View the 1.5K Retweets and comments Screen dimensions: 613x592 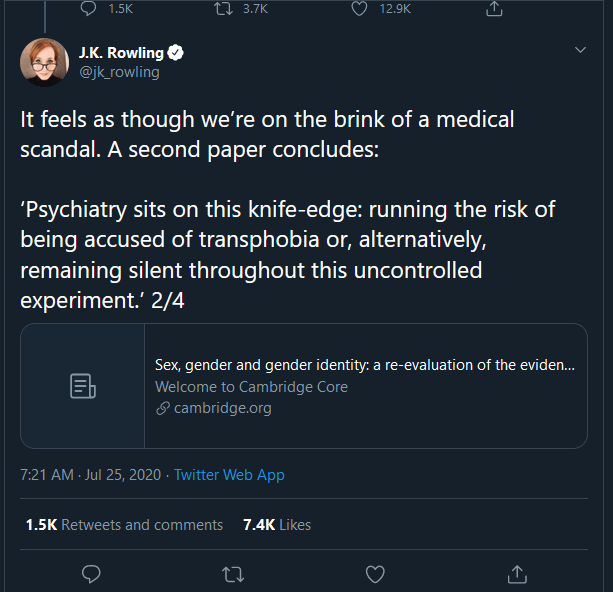coord(125,525)
